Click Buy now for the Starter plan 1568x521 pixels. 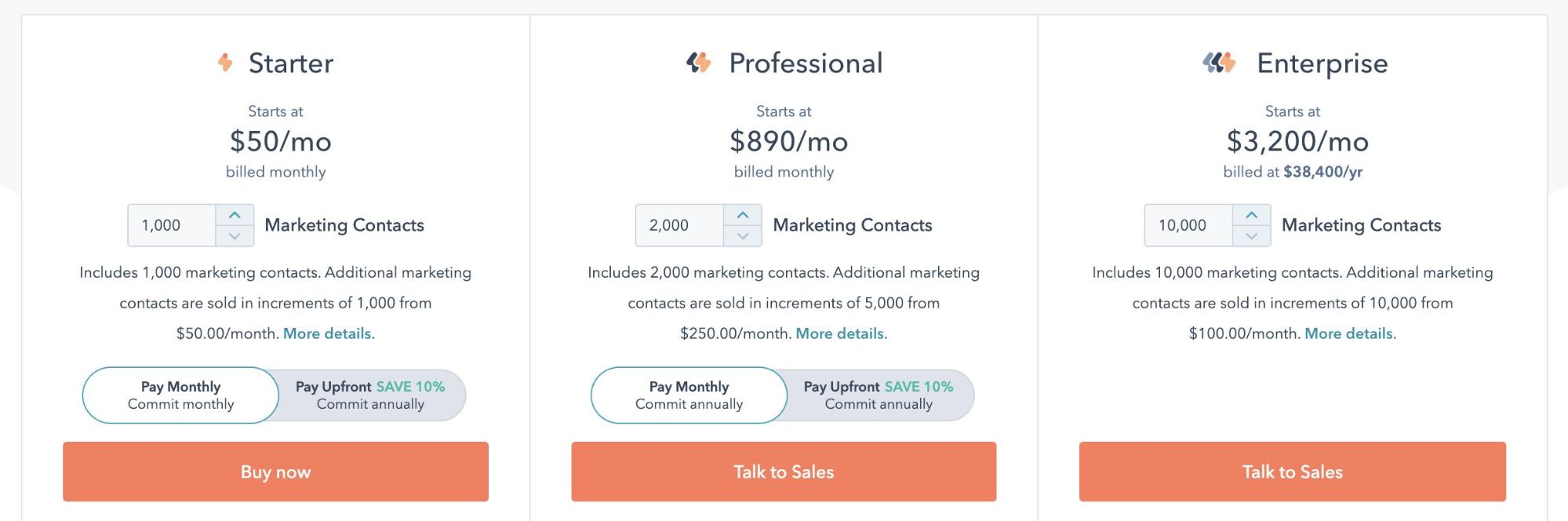click(275, 472)
